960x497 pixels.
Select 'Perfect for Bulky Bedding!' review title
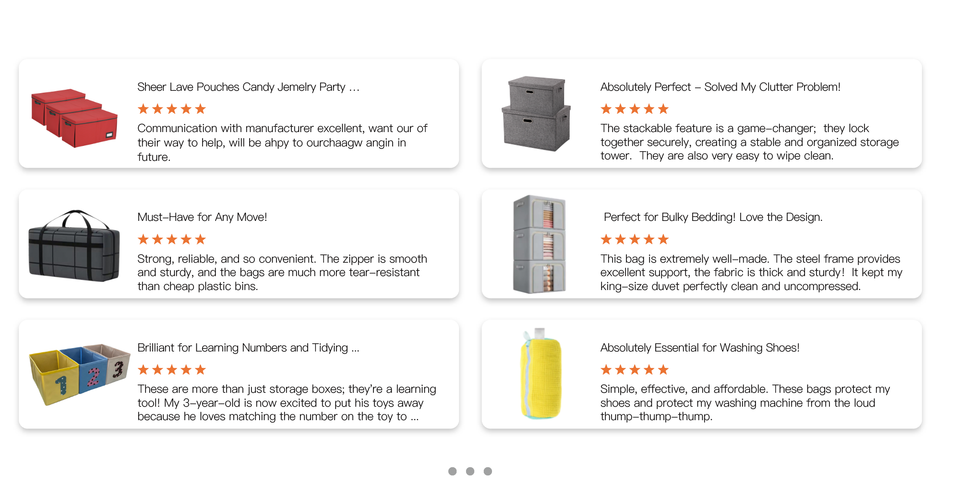[x=713, y=217]
